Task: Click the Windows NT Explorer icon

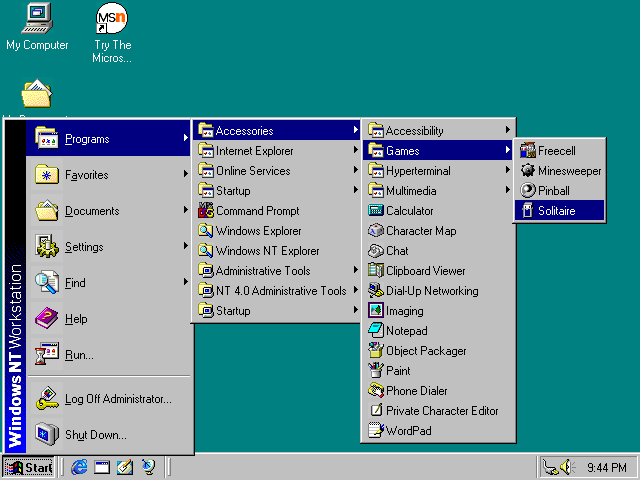Action: [x=206, y=251]
